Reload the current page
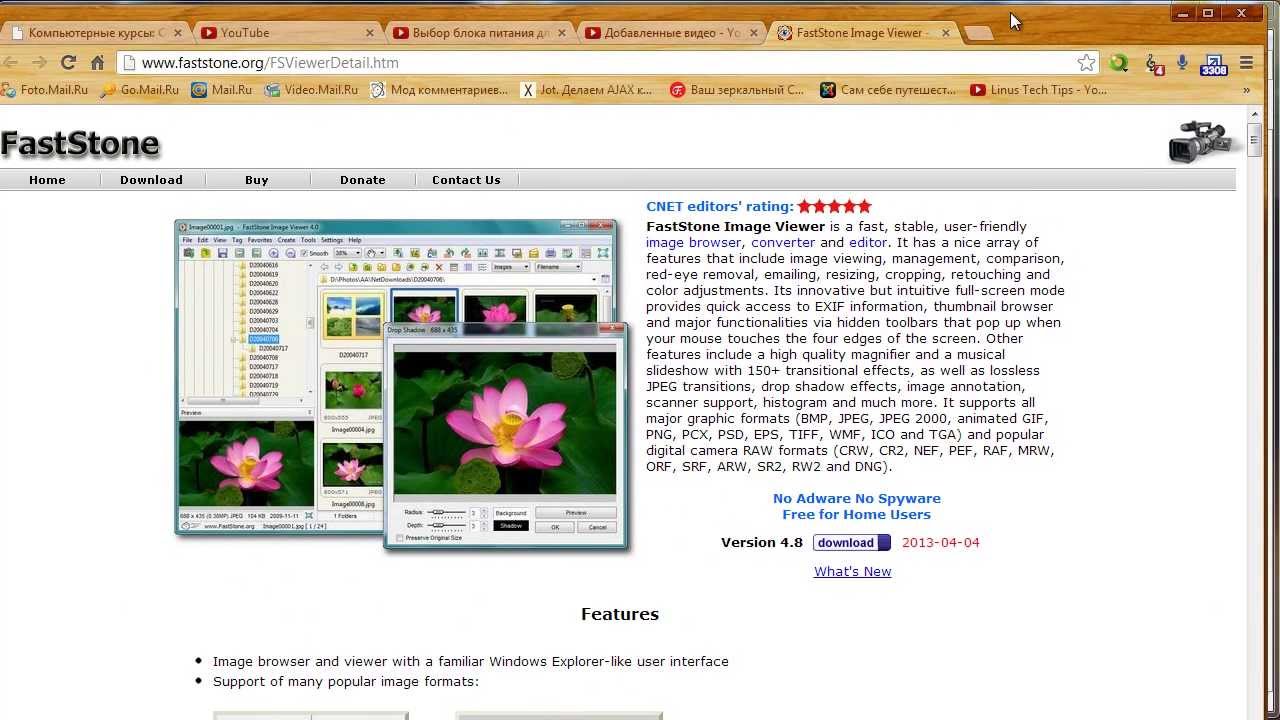Screen dimensions: 1280x720 pos(68,62)
